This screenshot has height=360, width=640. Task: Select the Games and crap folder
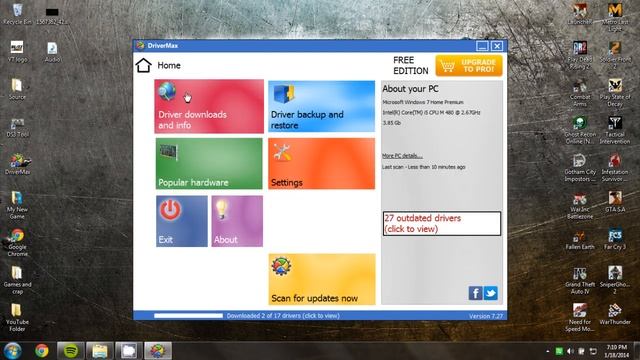17,280
